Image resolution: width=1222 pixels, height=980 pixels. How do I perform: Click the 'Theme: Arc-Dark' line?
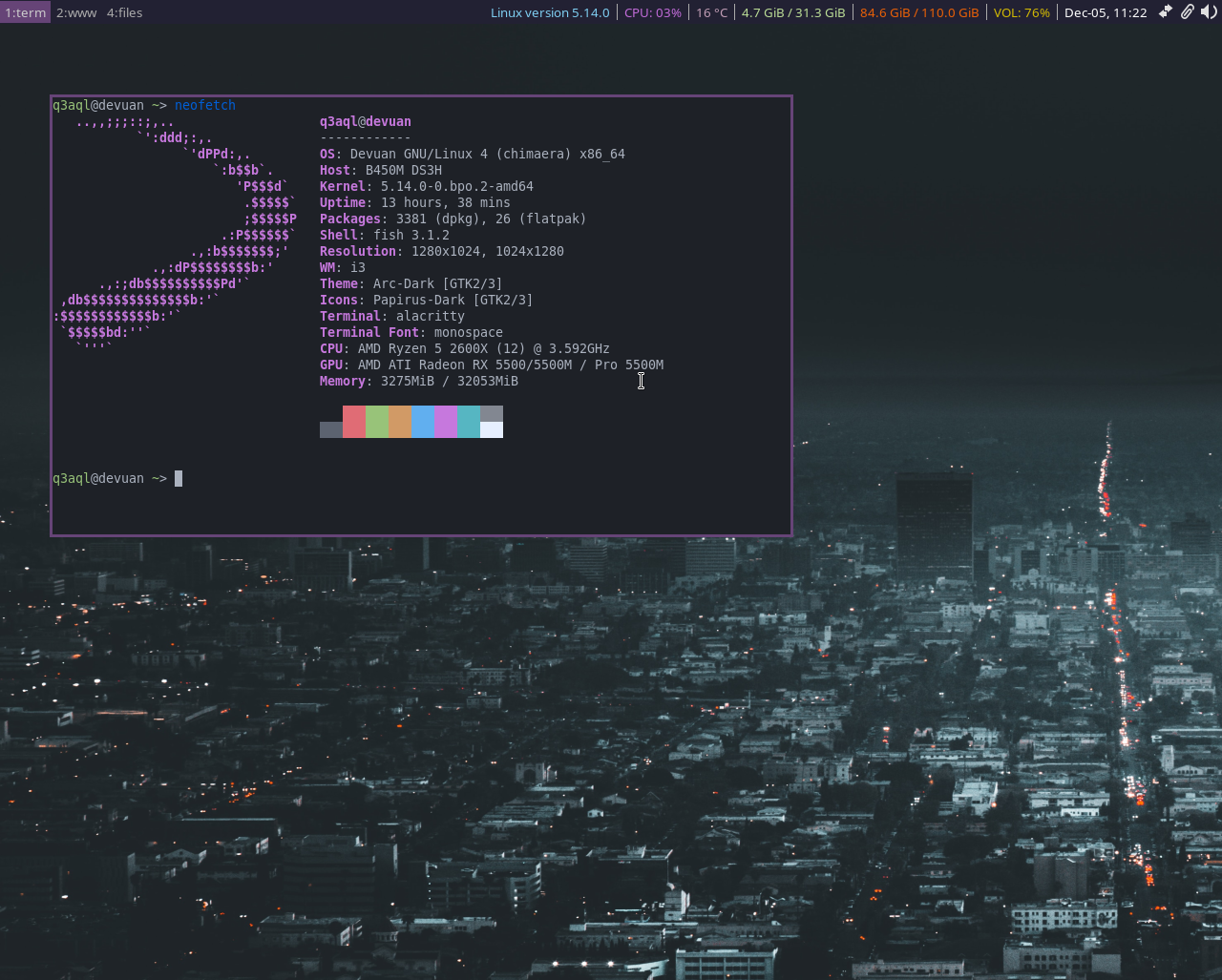point(411,283)
